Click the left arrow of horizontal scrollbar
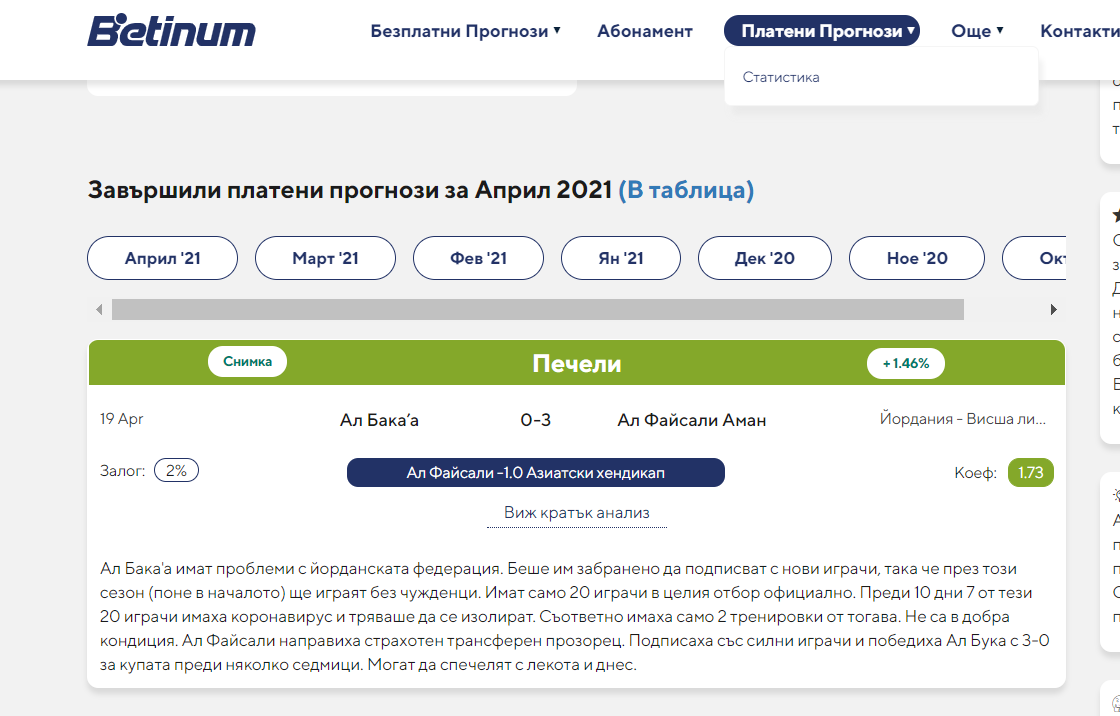The image size is (1120, 716). click(99, 310)
